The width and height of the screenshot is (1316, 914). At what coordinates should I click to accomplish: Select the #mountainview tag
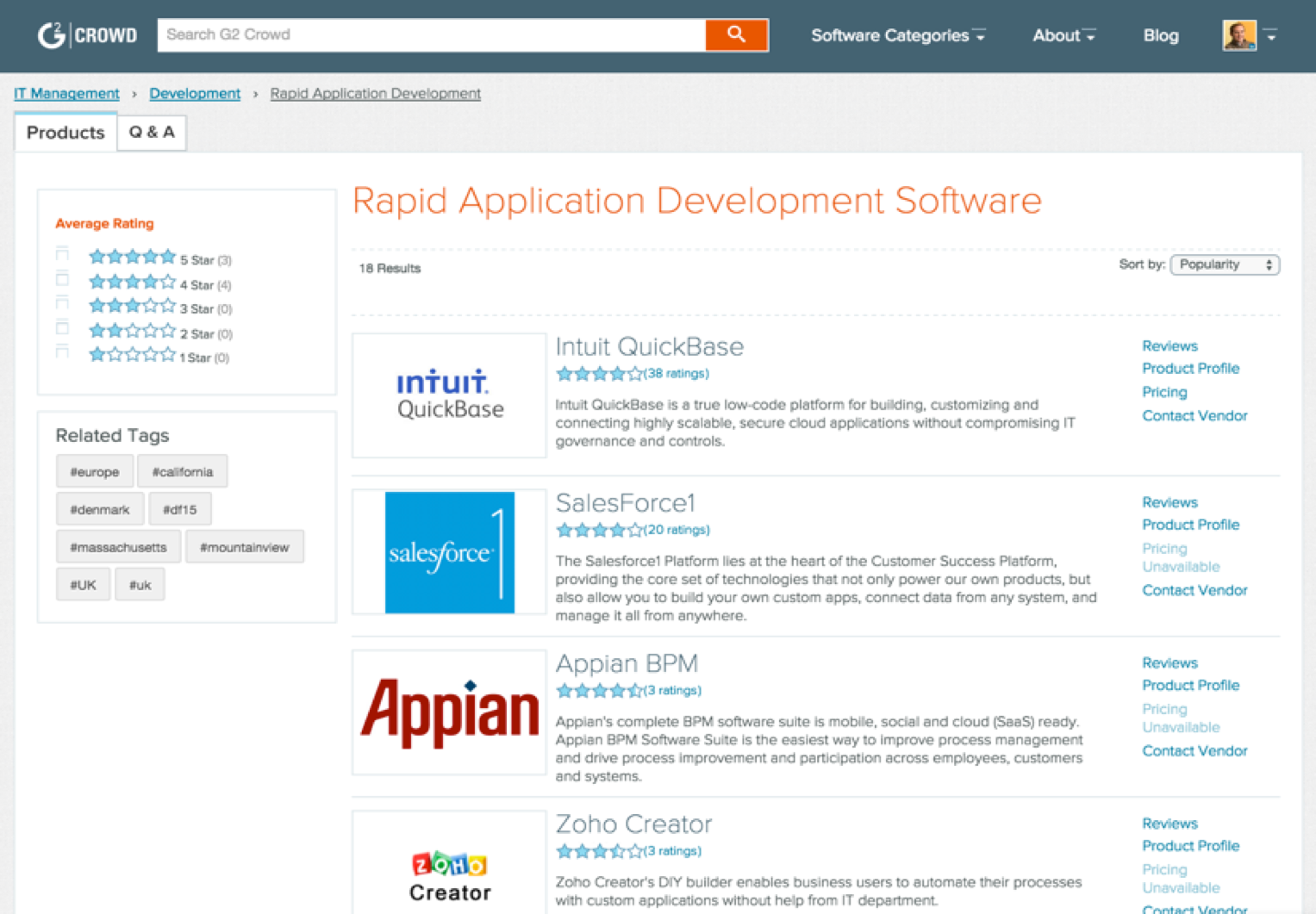point(245,547)
